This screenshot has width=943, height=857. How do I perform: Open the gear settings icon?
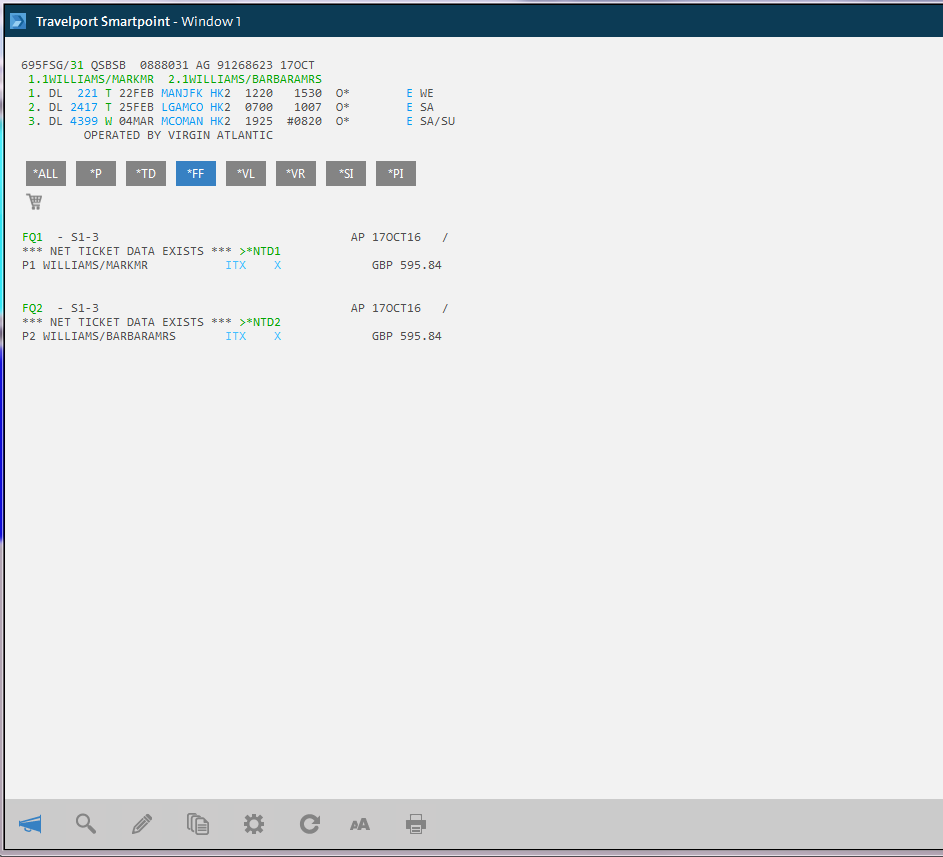click(x=254, y=823)
